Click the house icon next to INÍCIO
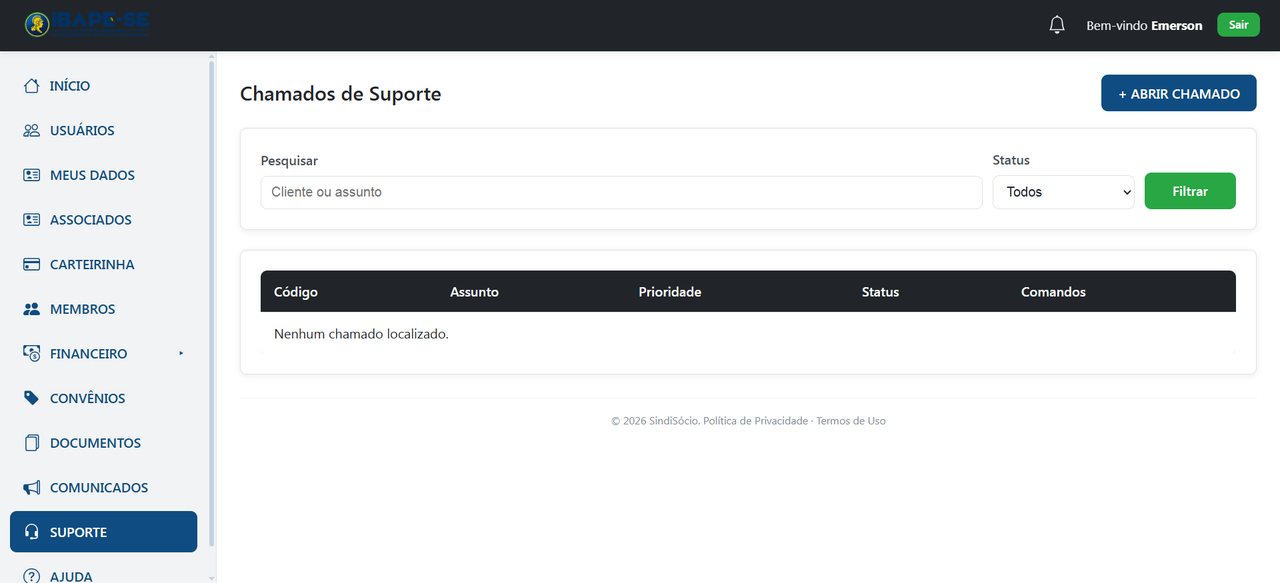Image resolution: width=1280 pixels, height=583 pixels. 32,86
